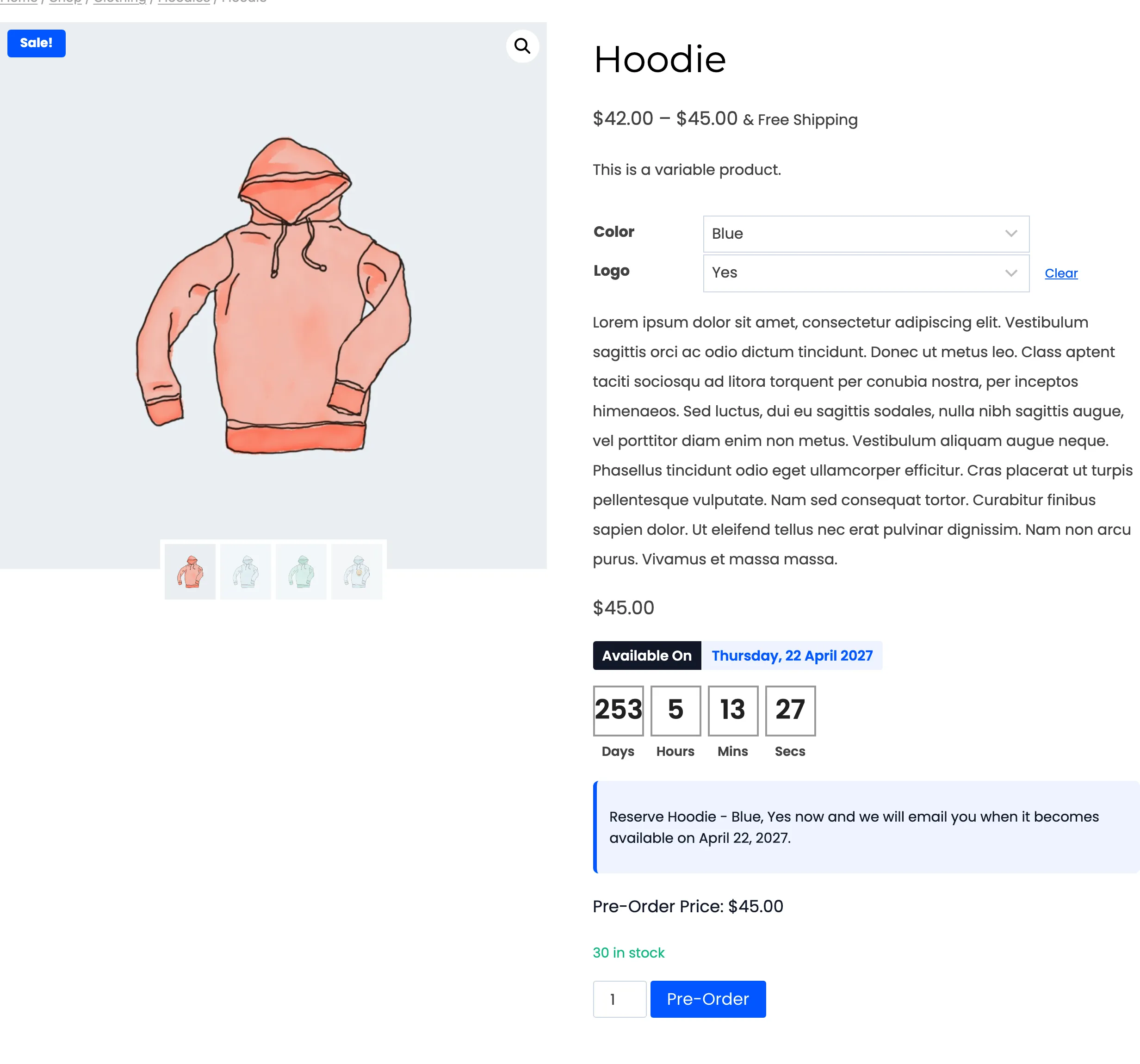This screenshot has height=1064, width=1140.
Task: Click the main red hoodie product image
Action: [x=273, y=295]
